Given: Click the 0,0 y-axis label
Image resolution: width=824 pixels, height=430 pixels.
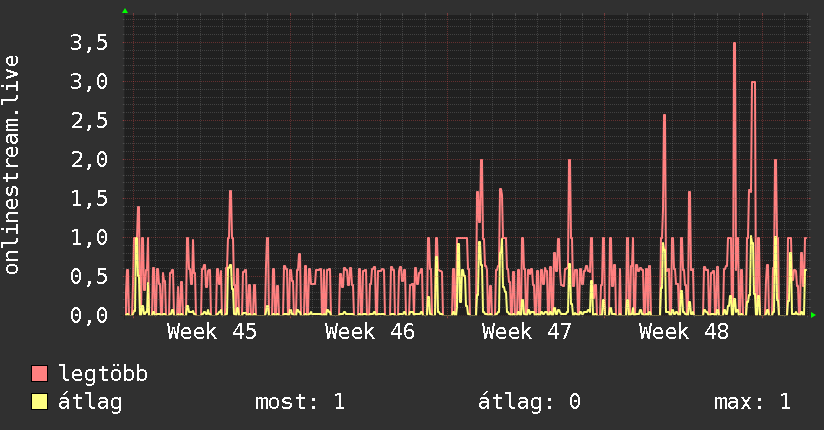Looking at the screenshot, I should pos(89,315).
